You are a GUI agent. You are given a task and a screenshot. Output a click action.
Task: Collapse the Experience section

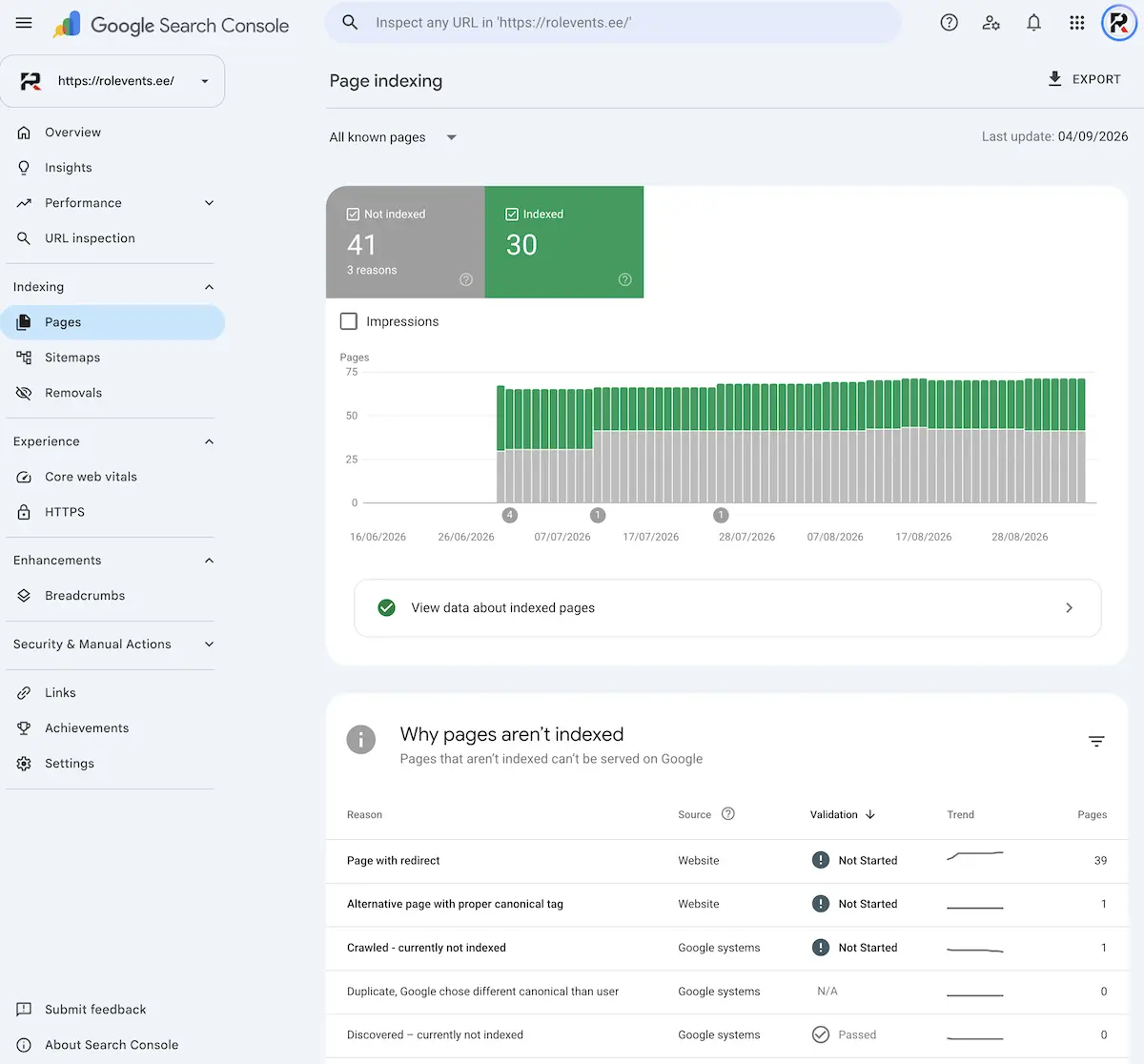tap(209, 441)
